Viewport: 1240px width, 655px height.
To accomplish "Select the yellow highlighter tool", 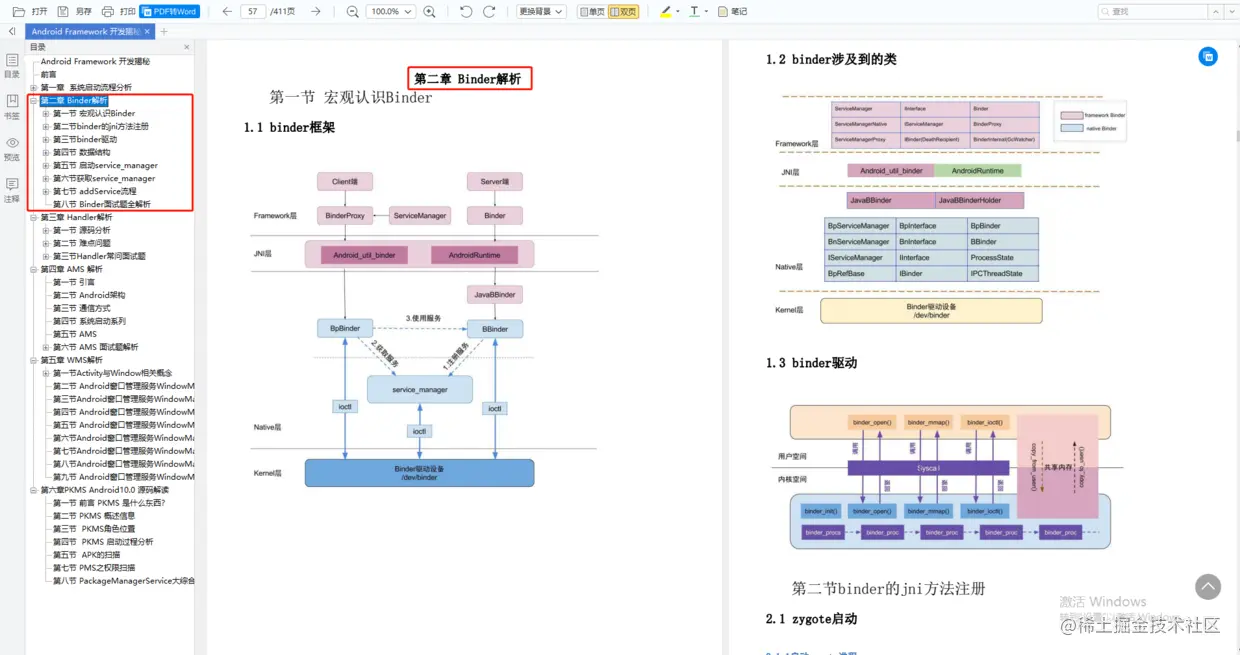I will (x=665, y=11).
